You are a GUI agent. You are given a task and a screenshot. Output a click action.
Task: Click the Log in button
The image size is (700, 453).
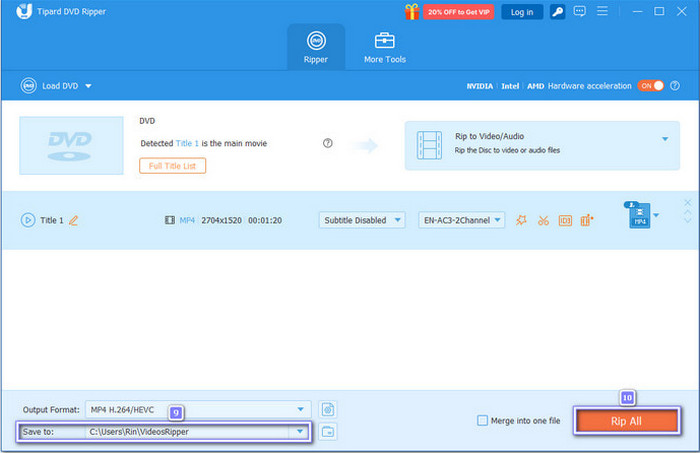point(522,12)
